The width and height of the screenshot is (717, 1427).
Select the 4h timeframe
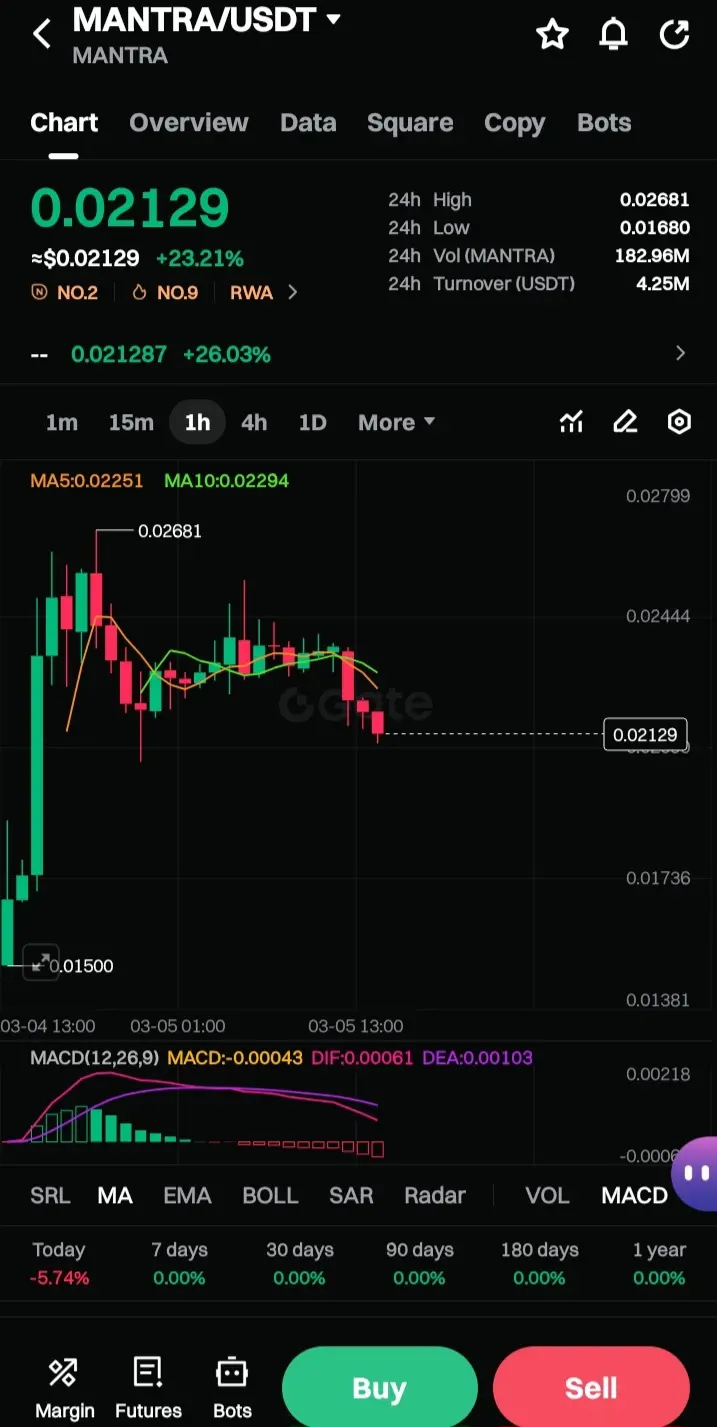[254, 422]
